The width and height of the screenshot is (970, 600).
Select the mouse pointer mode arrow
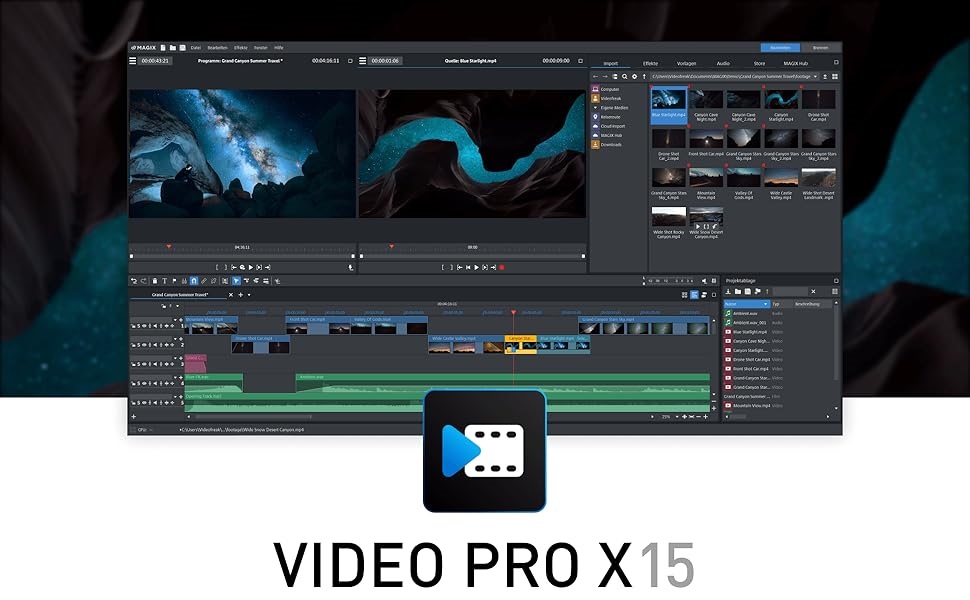[236, 281]
